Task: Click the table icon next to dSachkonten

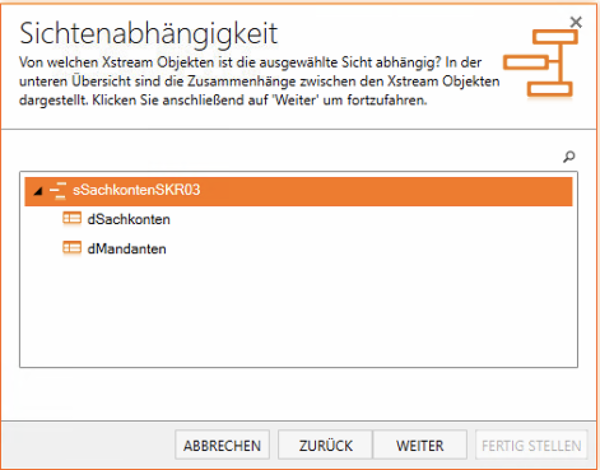Action: [71, 219]
